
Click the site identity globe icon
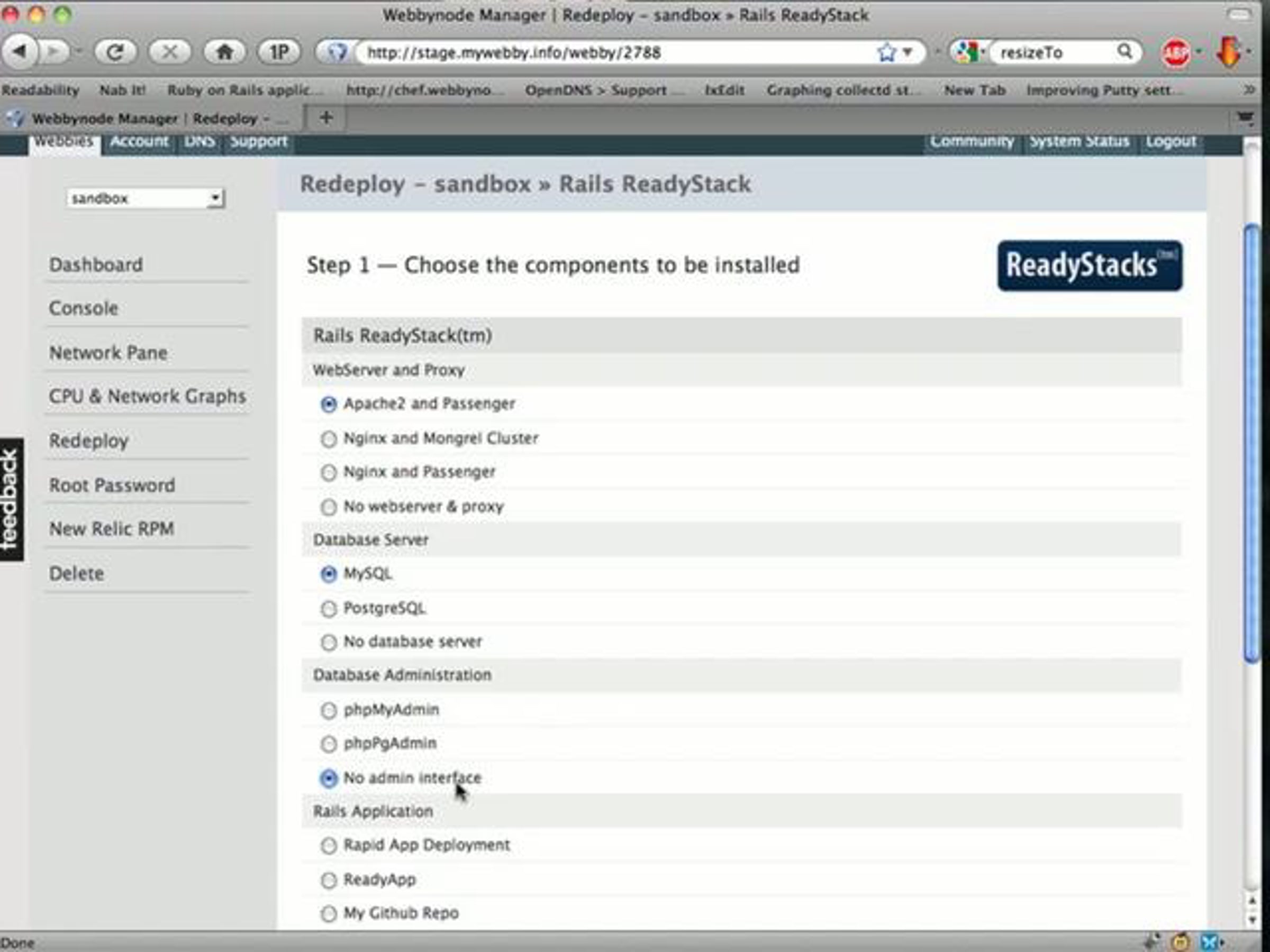pyautogui.click(x=336, y=52)
